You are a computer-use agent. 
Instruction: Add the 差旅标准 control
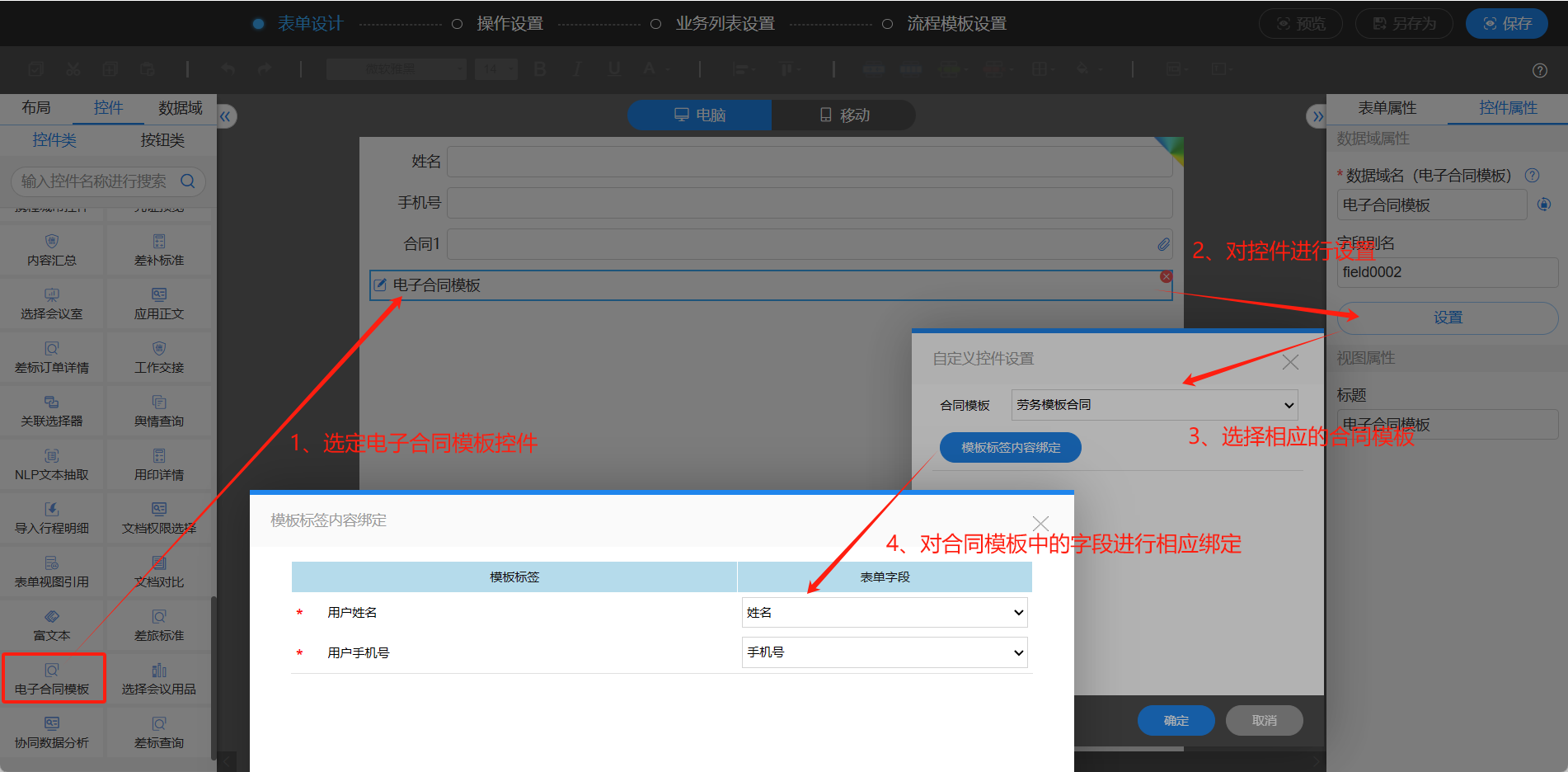coord(159,626)
